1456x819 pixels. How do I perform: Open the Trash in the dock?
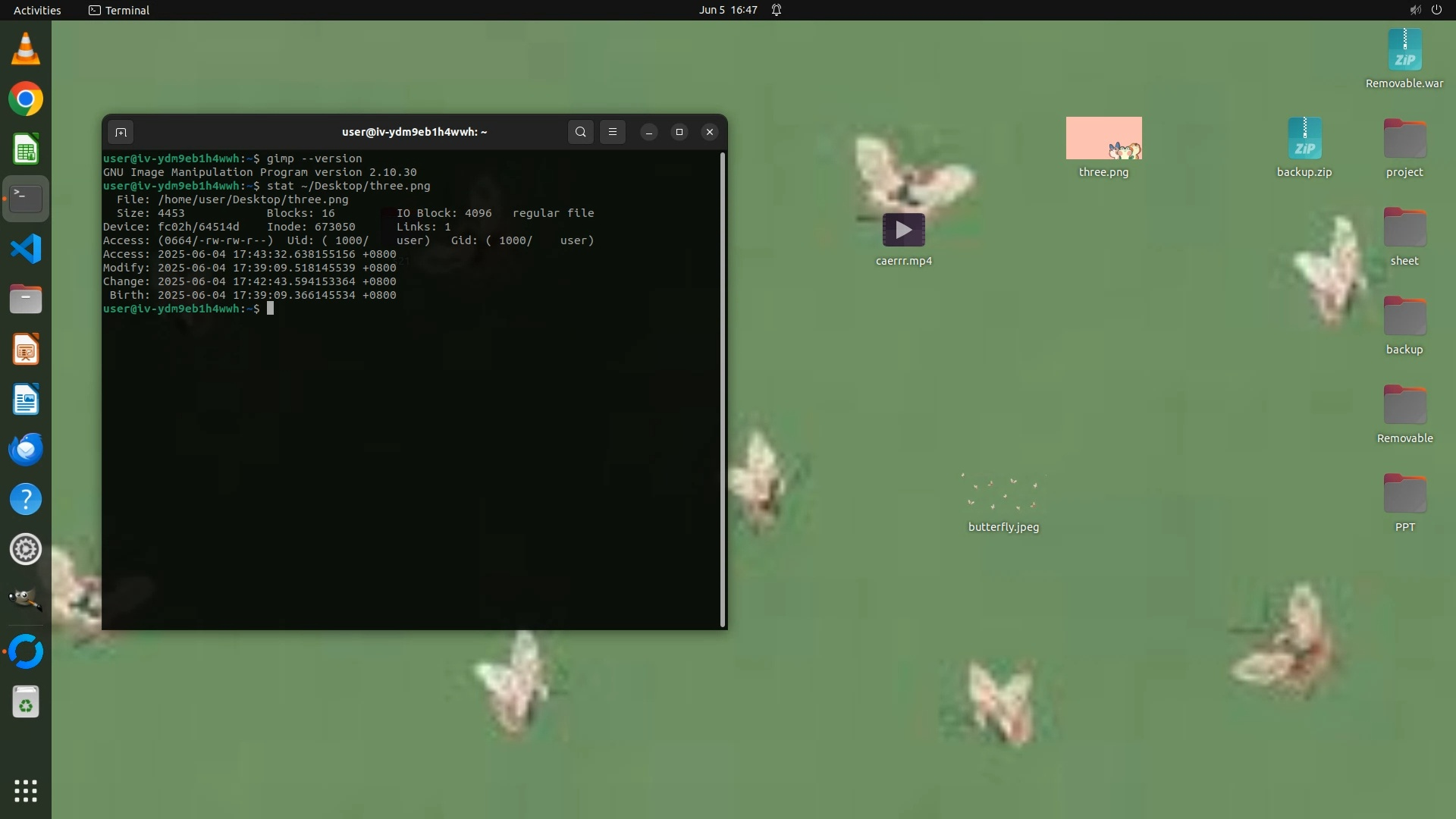tap(26, 703)
